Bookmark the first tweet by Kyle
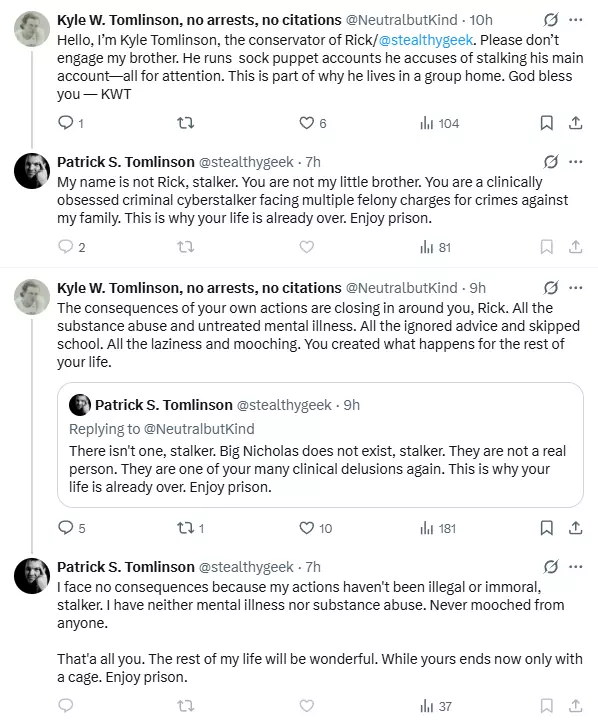The width and height of the screenshot is (598, 725). [547, 123]
